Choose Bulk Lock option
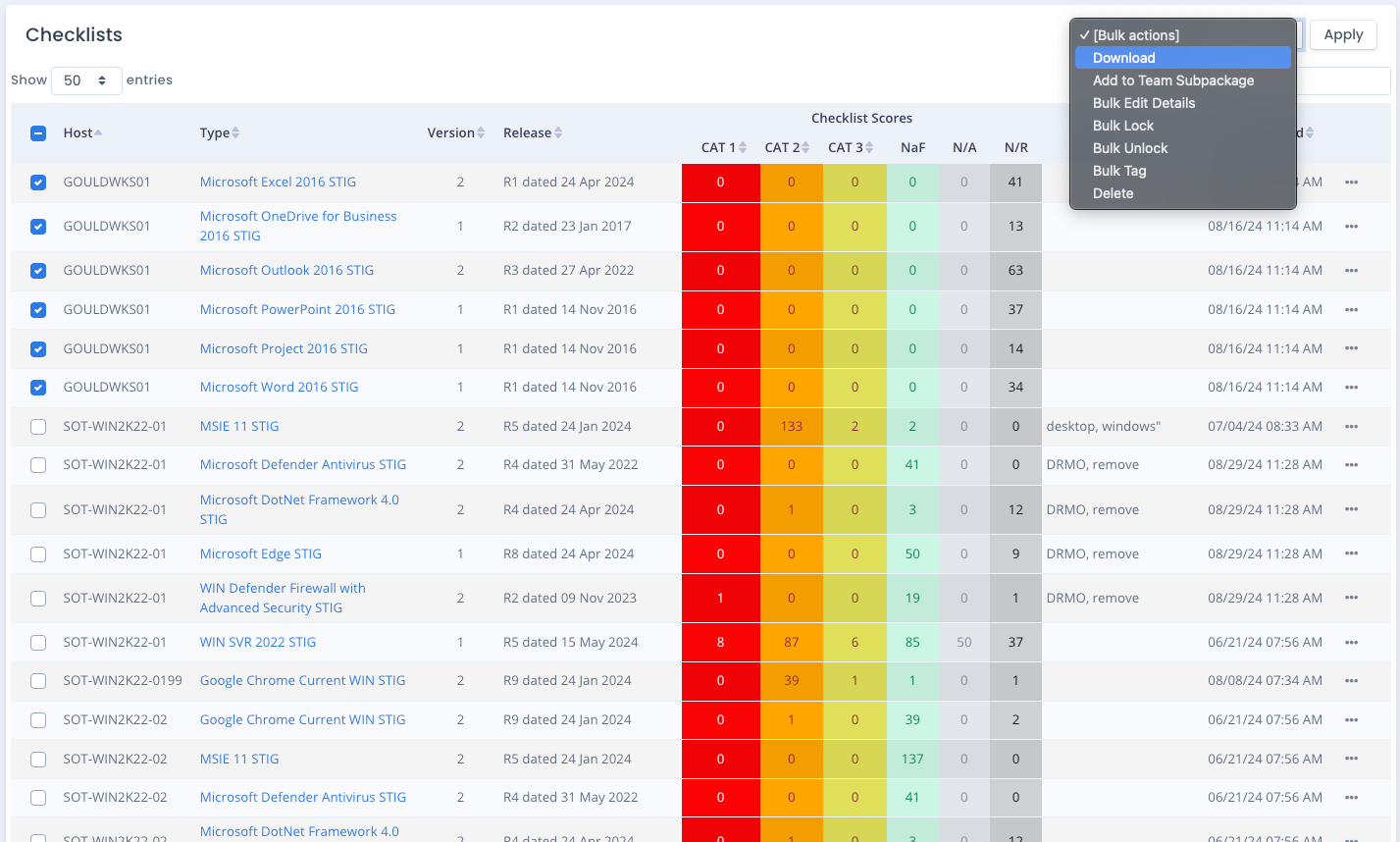The height and width of the screenshot is (842, 1400). pyautogui.click(x=1183, y=126)
